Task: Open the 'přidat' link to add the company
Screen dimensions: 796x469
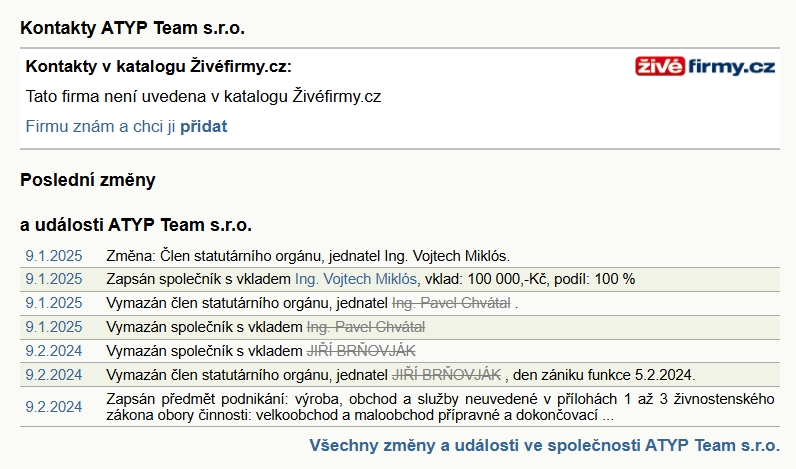Action: click(x=204, y=126)
